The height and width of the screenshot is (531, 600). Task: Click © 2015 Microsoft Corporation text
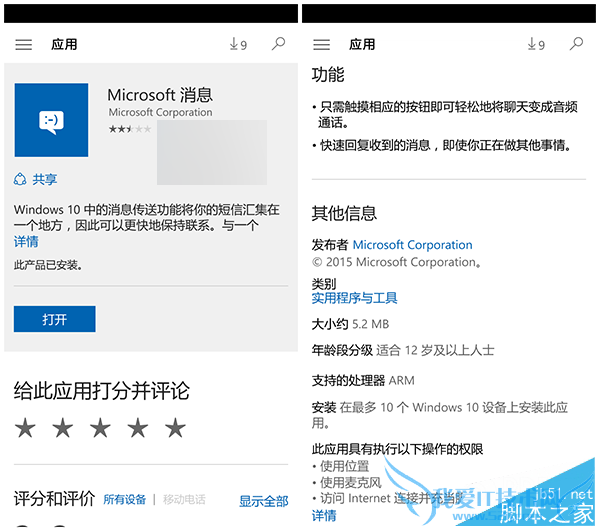[396, 262]
